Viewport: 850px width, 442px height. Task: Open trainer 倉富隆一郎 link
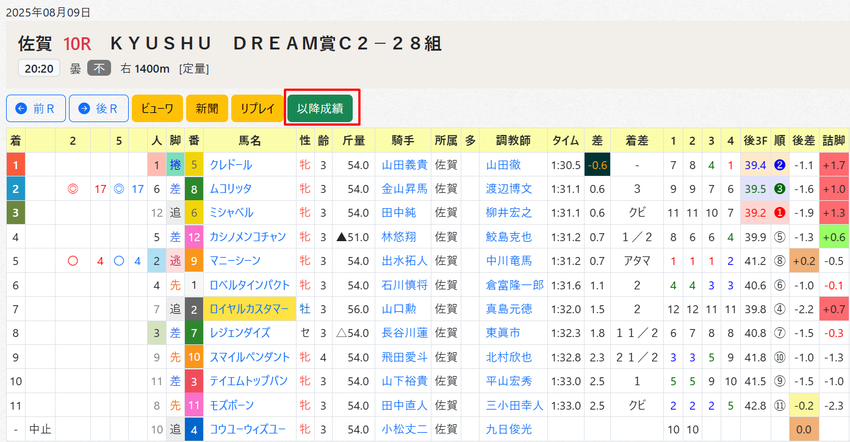pyautogui.click(x=514, y=285)
